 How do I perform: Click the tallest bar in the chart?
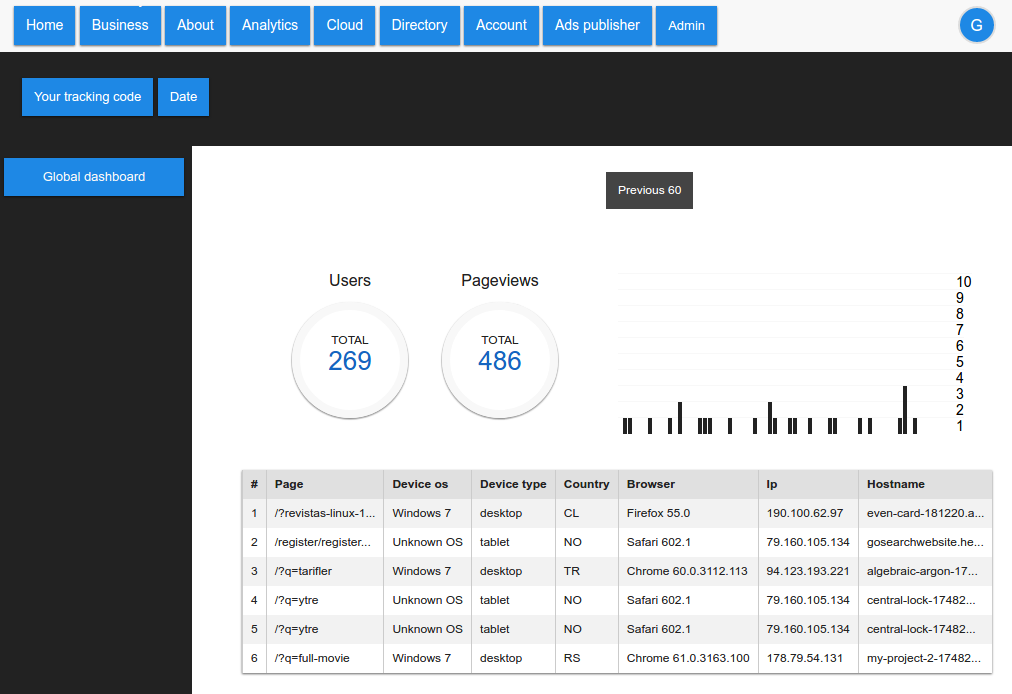pos(904,410)
